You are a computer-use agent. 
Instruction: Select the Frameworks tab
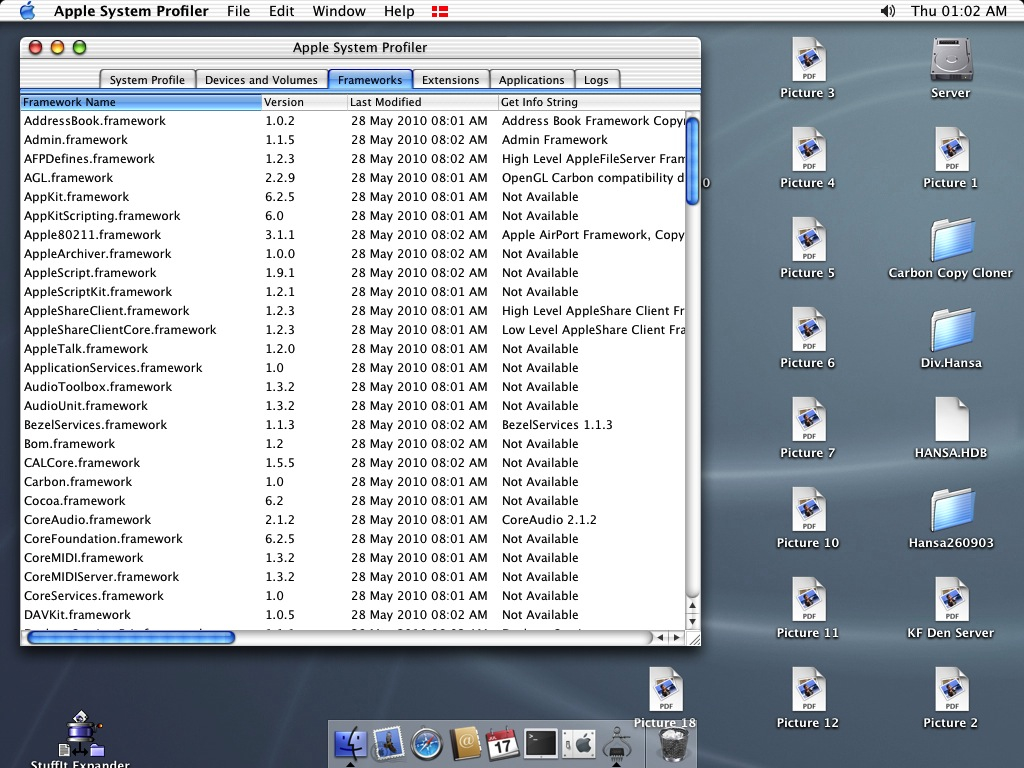(x=370, y=80)
